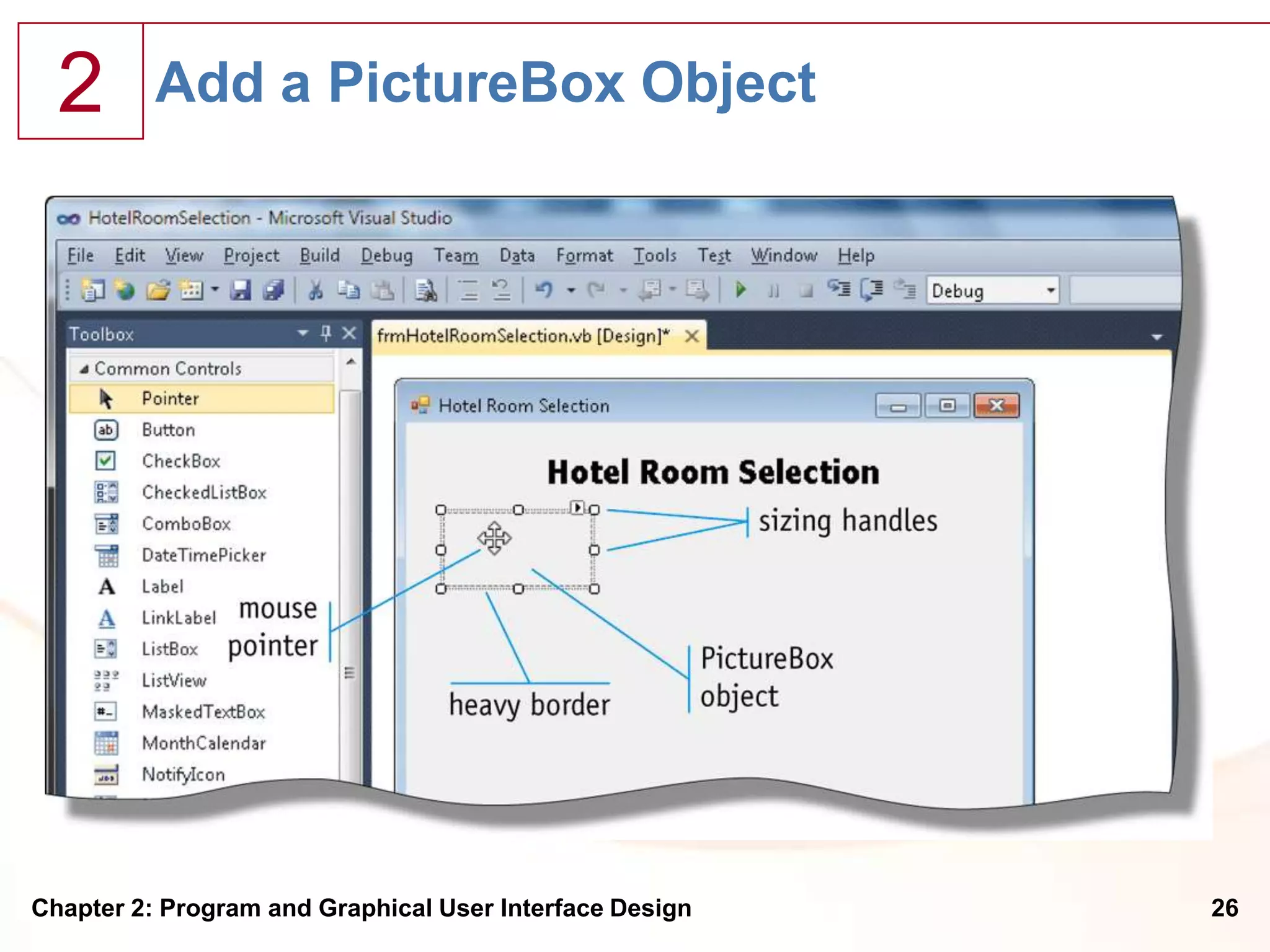This screenshot has width=1270, height=952.
Task: Open the Add New Item dropdown arrow
Action: pyautogui.click(x=215, y=289)
